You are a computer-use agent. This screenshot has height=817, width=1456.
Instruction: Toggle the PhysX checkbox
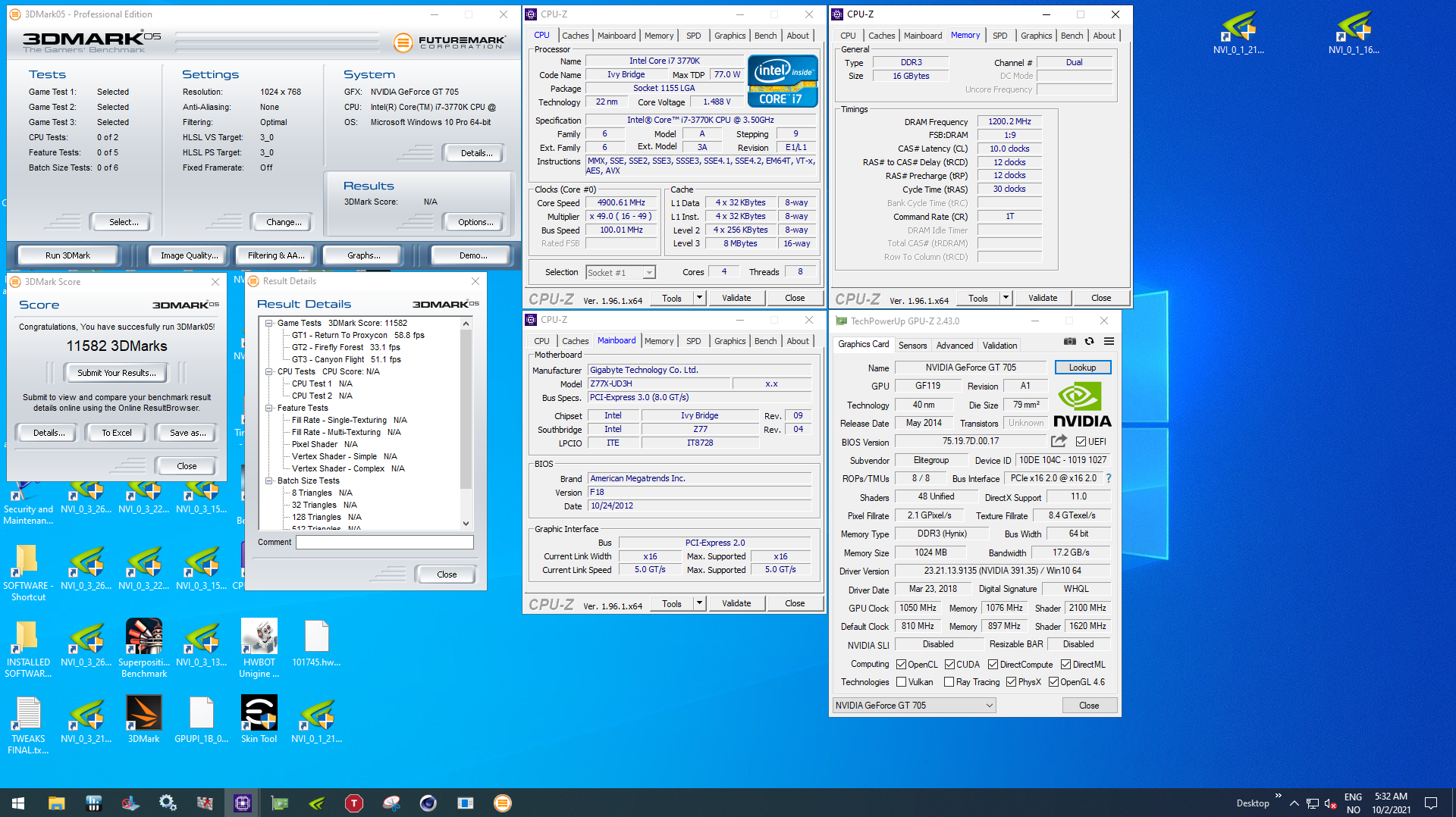[1011, 682]
